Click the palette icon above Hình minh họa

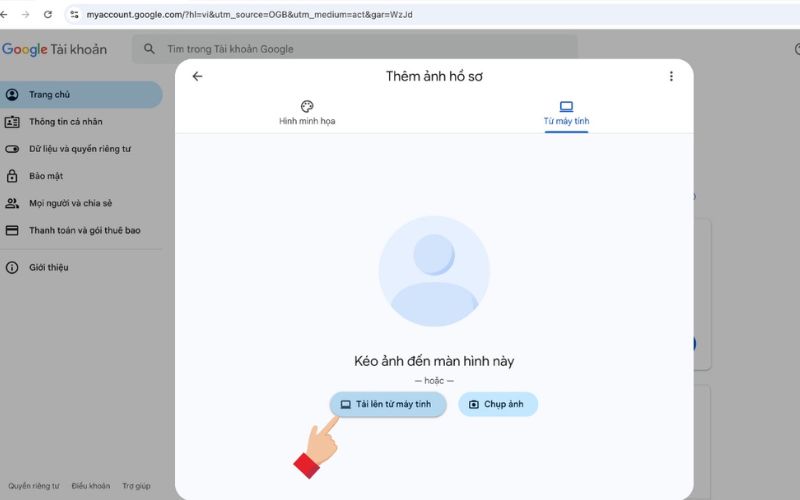[x=307, y=106]
